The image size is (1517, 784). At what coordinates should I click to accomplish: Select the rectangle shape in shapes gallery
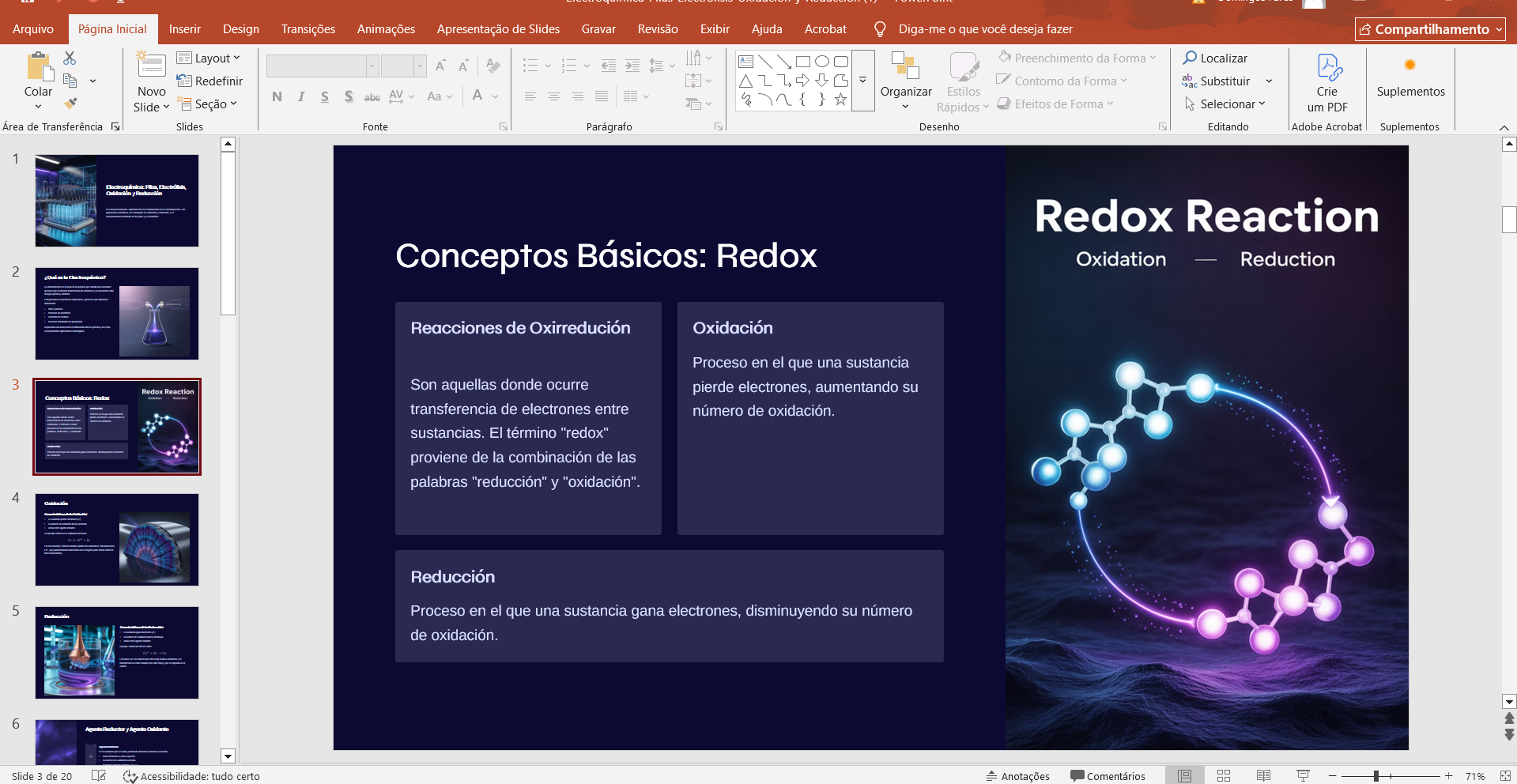coord(803,61)
